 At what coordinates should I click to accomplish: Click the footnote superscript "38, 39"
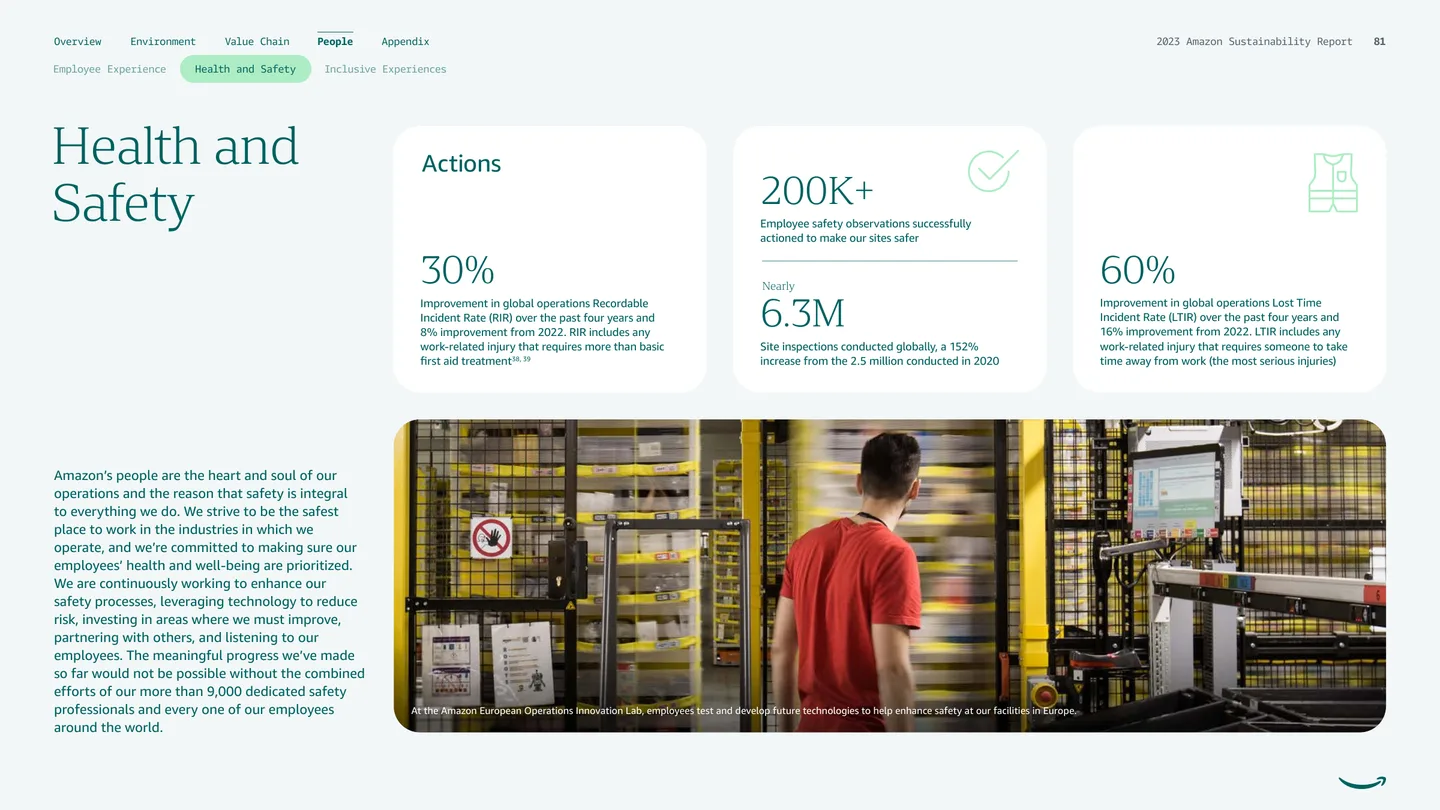(521, 359)
